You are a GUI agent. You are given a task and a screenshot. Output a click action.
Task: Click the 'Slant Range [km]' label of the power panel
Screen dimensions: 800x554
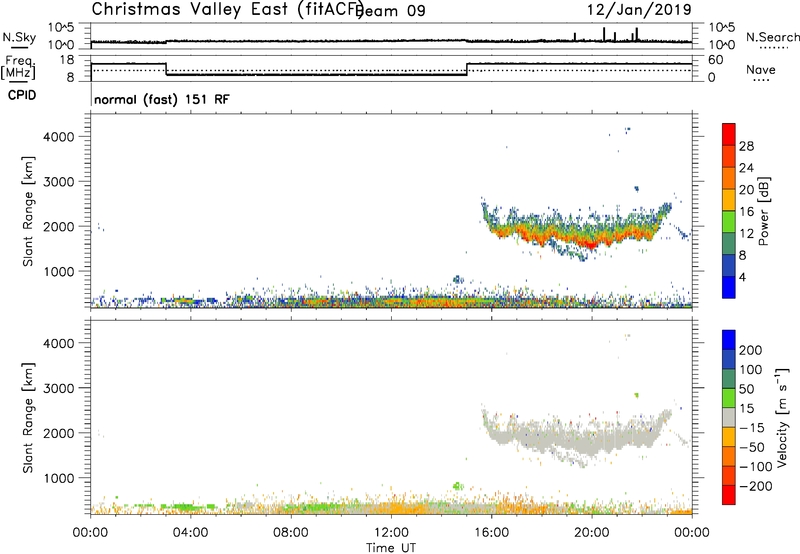pos(28,211)
